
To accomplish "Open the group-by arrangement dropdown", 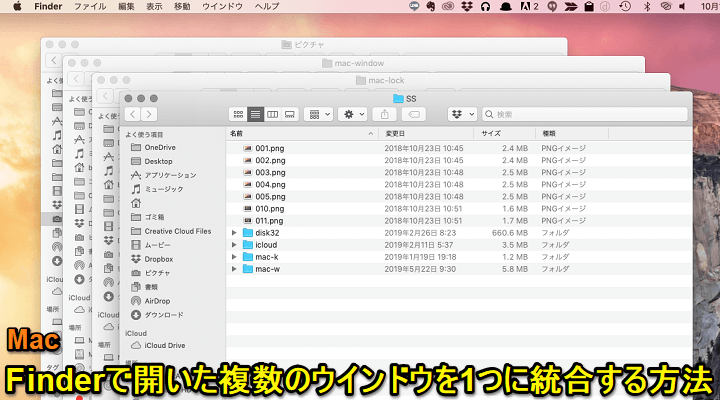I will point(319,114).
